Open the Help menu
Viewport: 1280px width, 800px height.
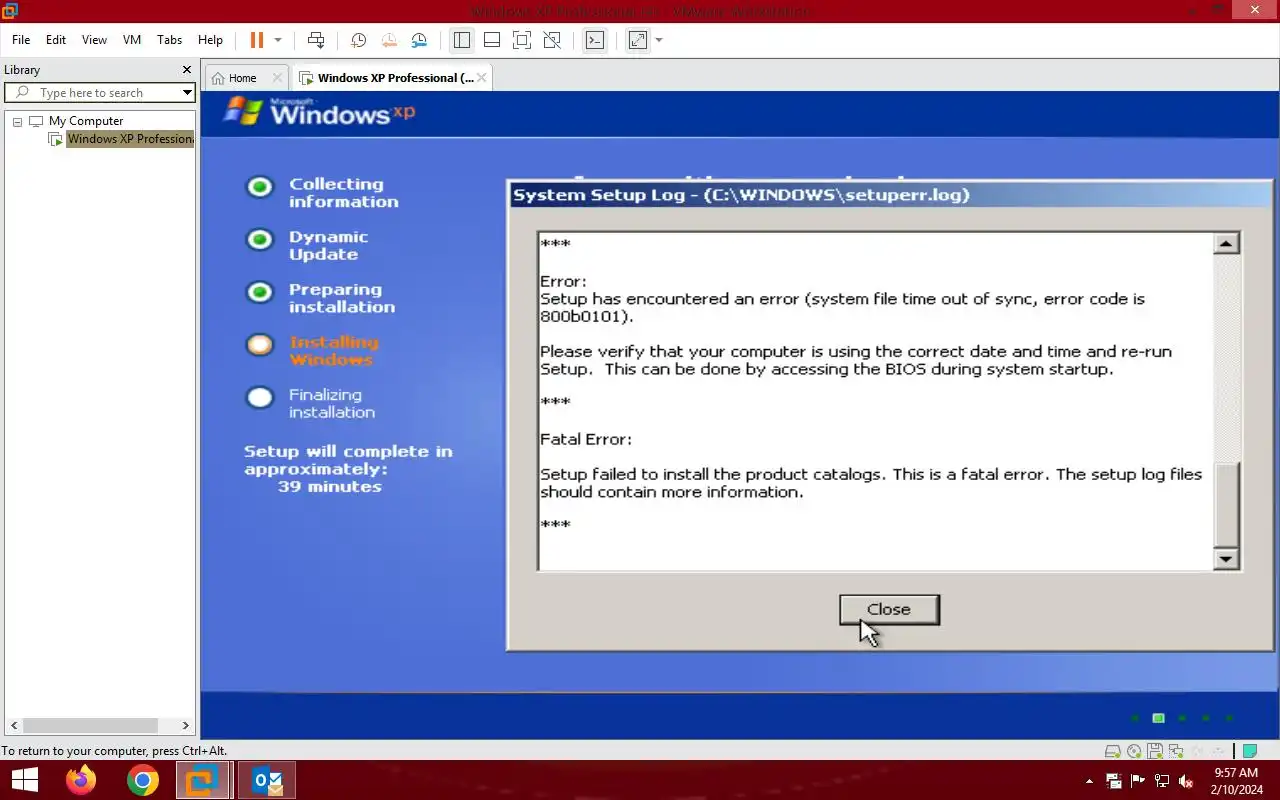[210, 40]
